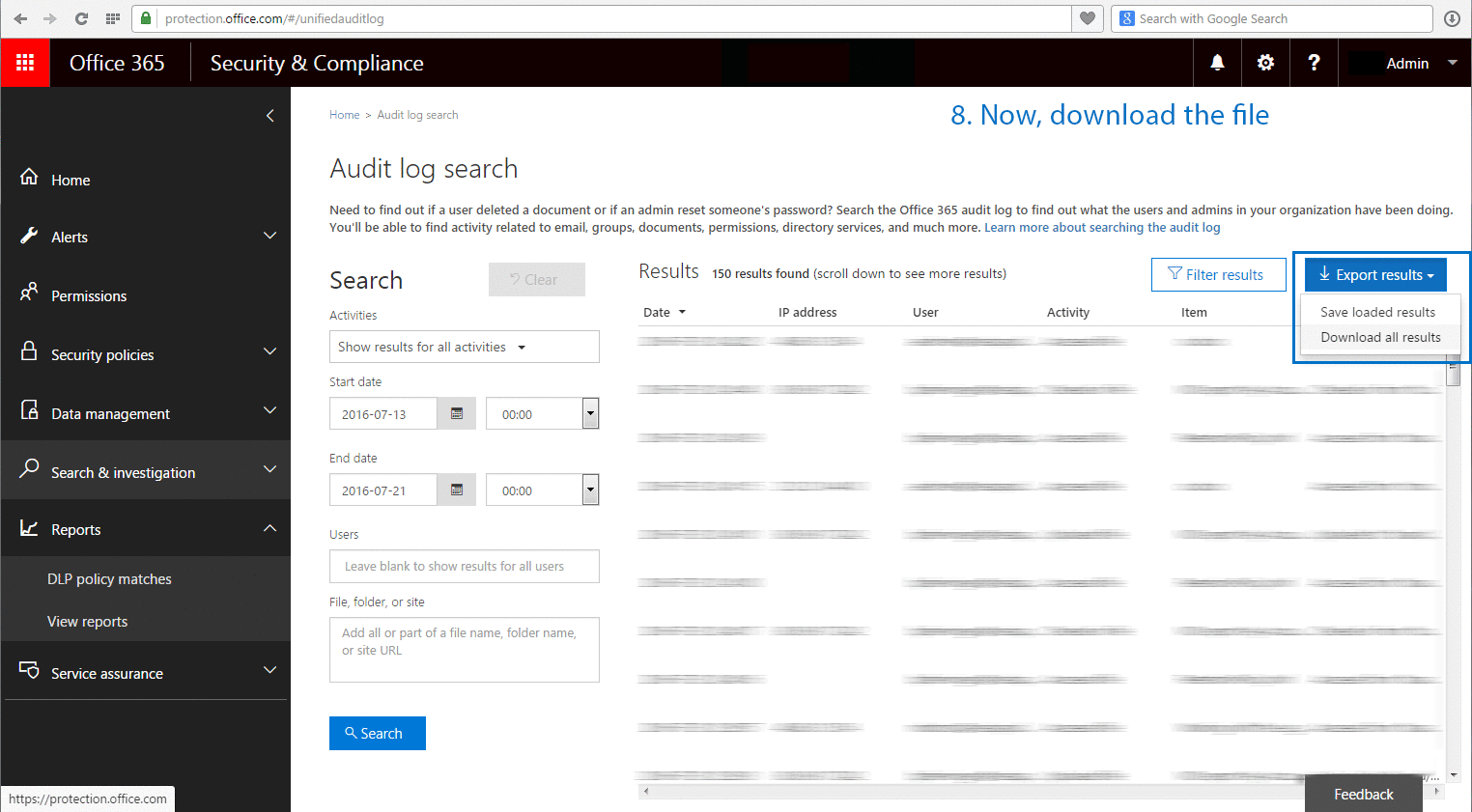
Task: Click the Item column header
Action: point(1194,312)
